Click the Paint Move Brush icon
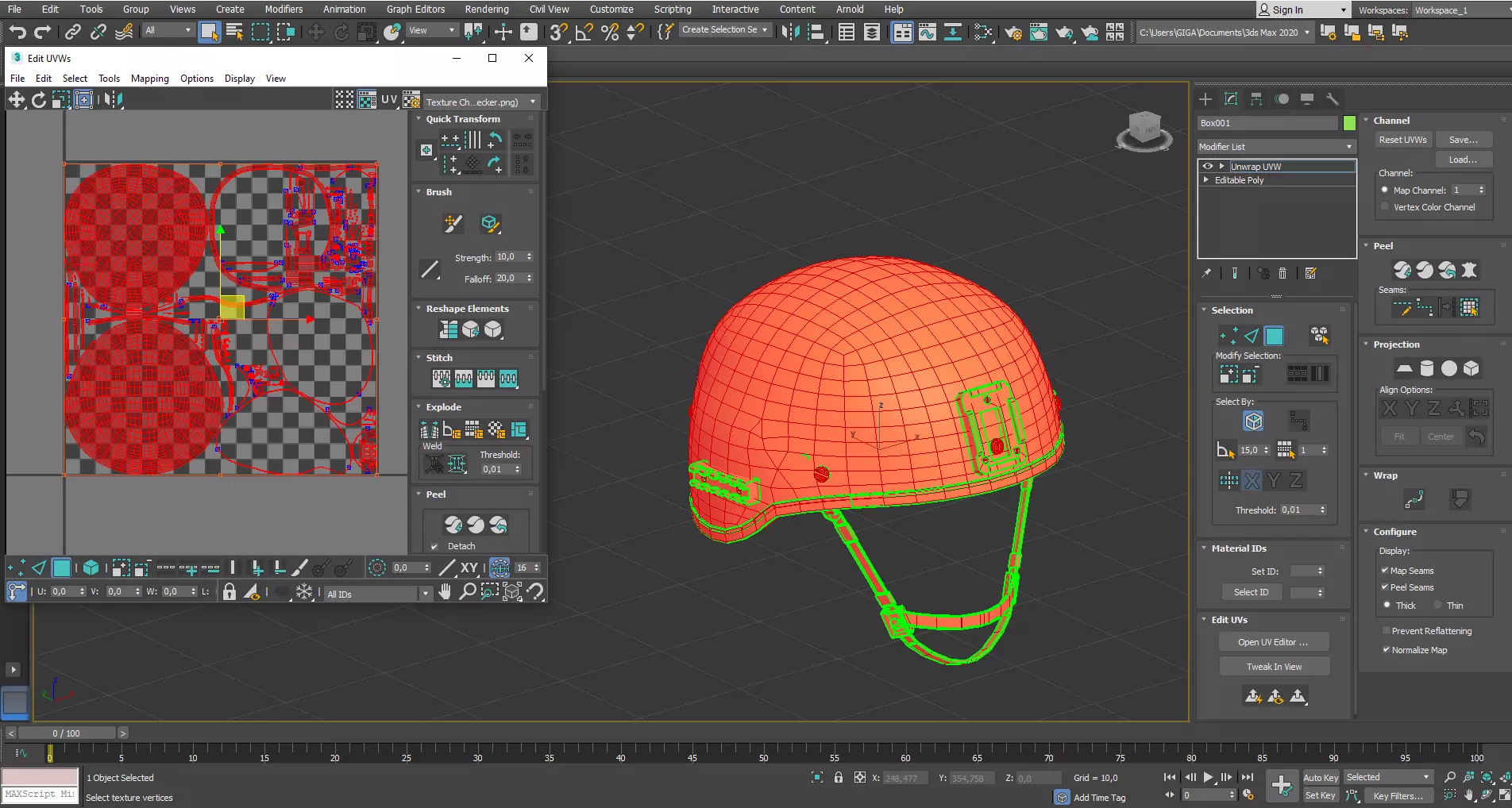Screen dimensions: 1512x808 point(453,224)
